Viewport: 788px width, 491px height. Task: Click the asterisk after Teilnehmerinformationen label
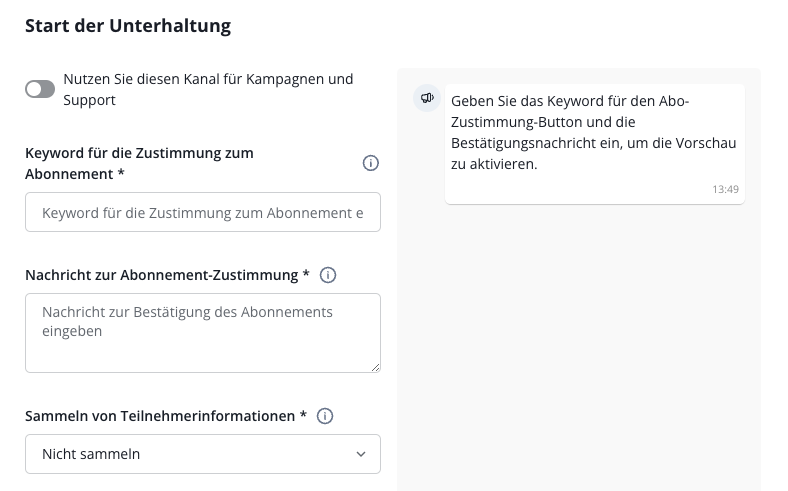coord(303,416)
